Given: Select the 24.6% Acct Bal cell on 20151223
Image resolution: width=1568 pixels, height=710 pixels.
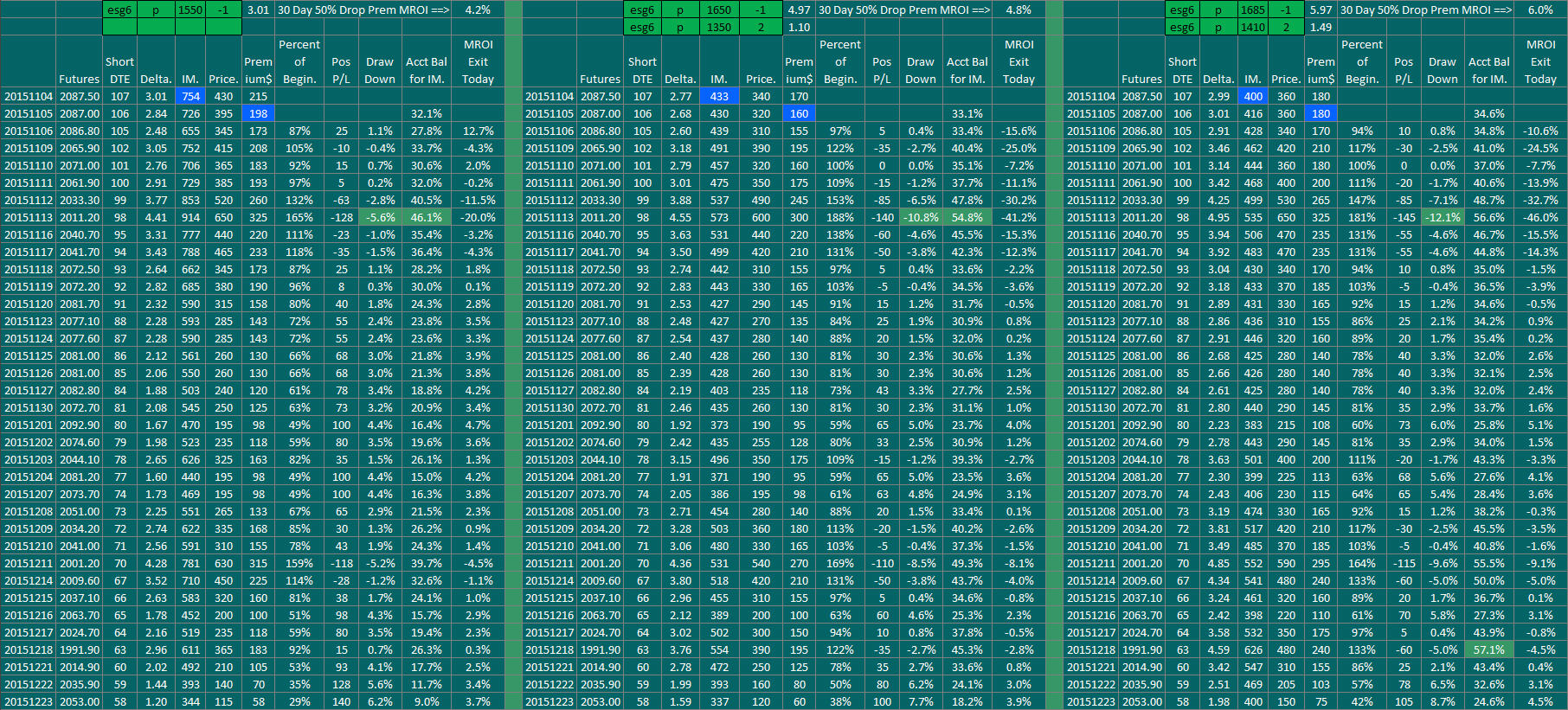Looking at the screenshot, I should [1489, 702].
